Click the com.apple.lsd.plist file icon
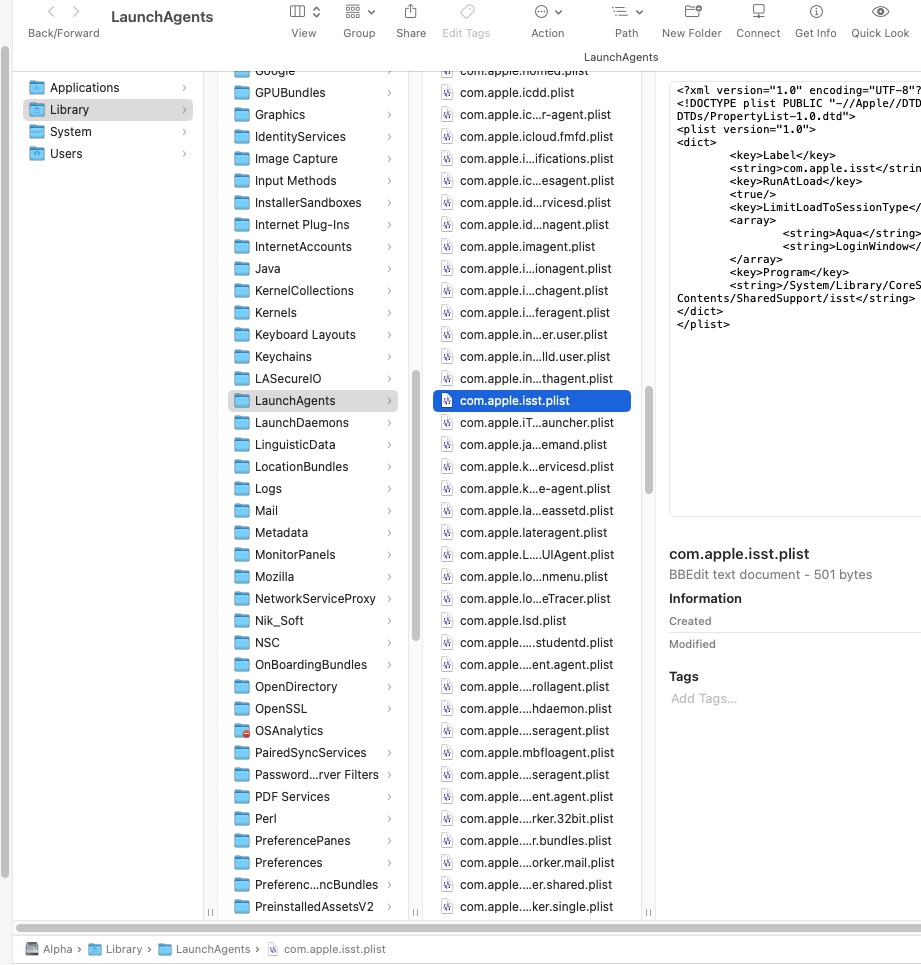 (447, 621)
